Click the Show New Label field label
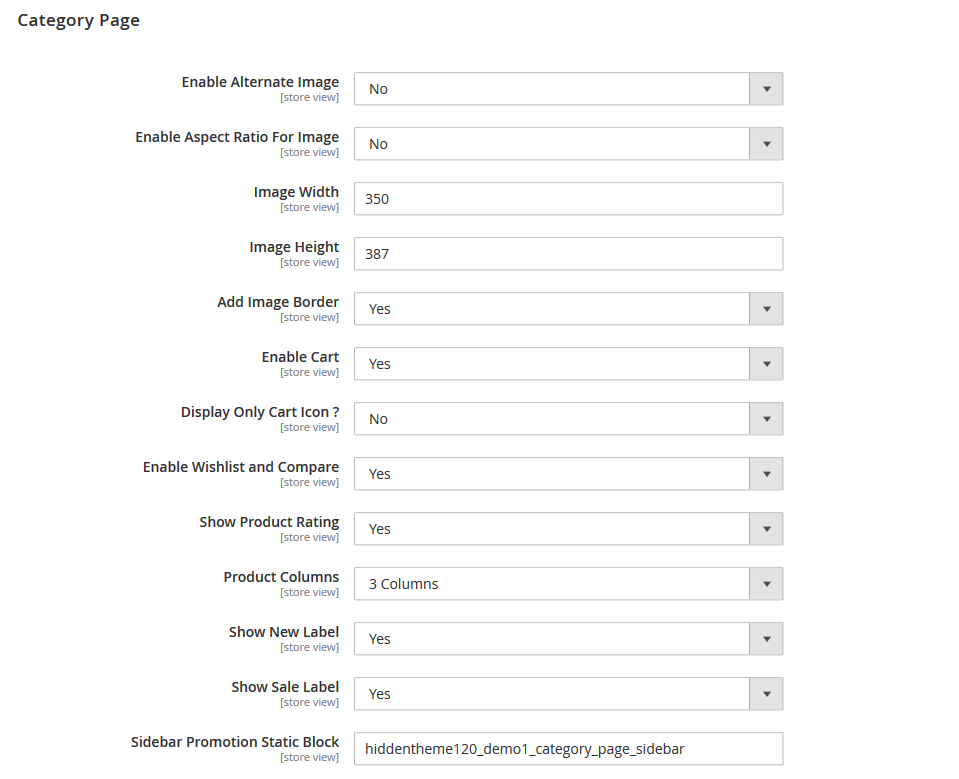Viewport: 959px width, 779px height. point(283,631)
